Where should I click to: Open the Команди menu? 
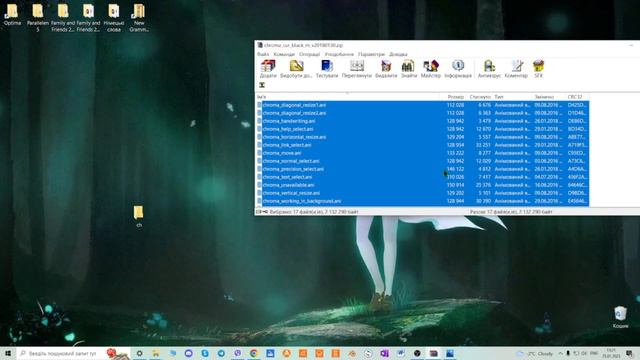[284, 54]
